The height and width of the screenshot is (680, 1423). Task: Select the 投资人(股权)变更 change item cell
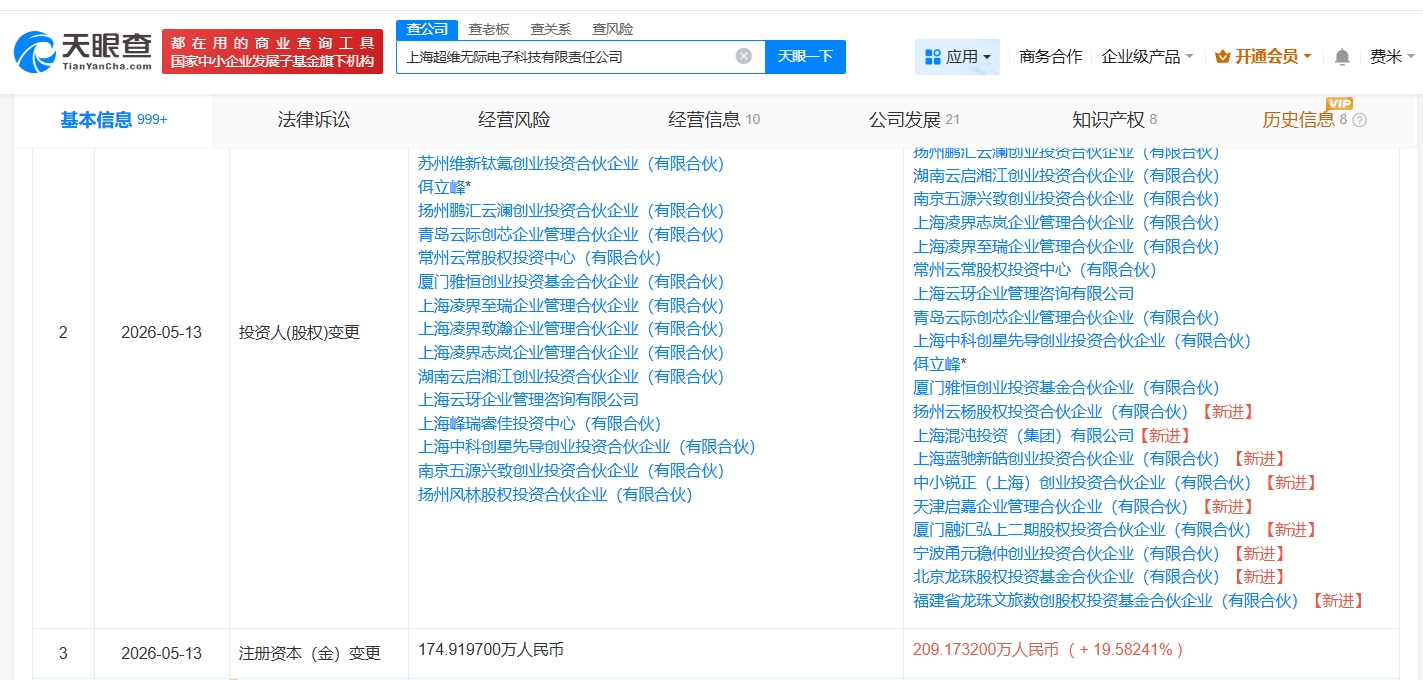tap(299, 332)
